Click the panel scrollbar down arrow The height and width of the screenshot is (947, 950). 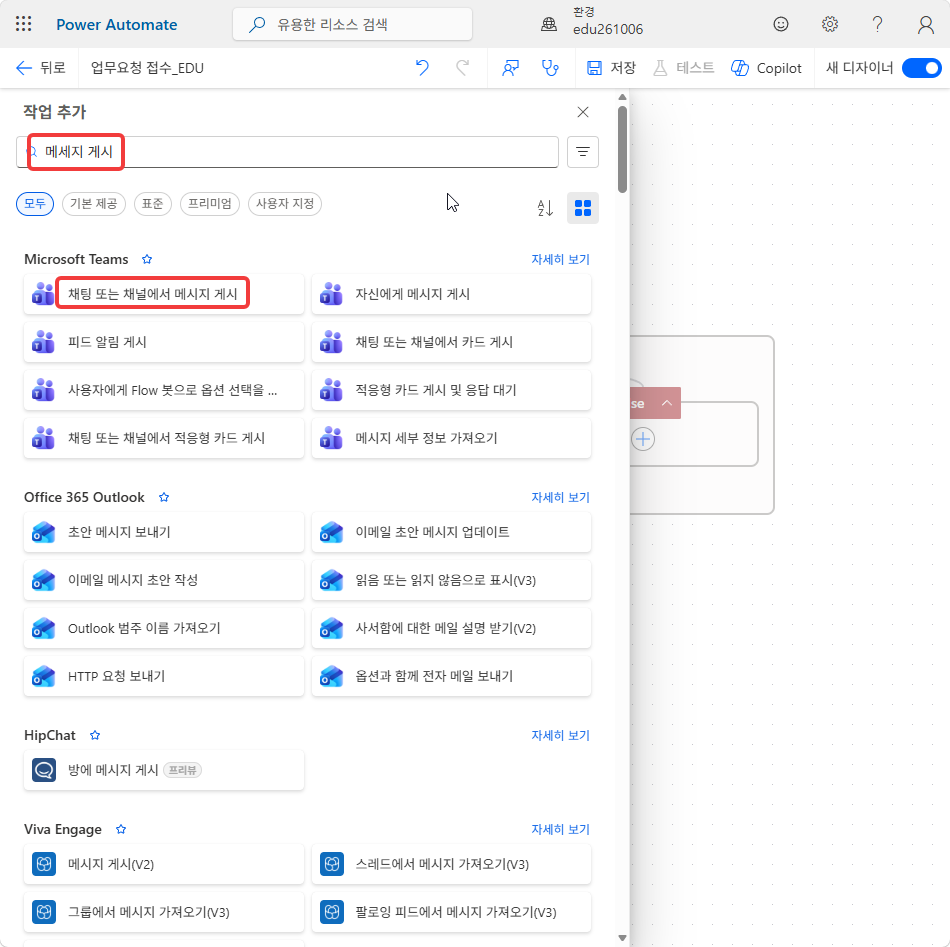[x=622, y=938]
